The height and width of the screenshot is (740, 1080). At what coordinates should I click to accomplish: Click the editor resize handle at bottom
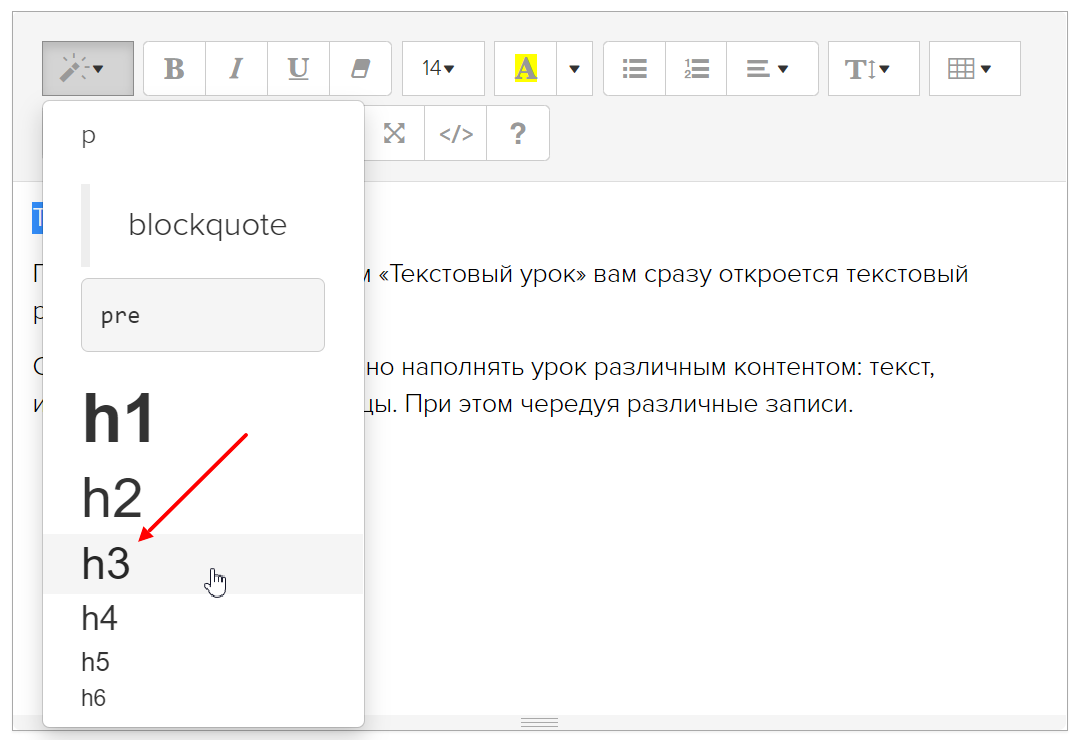coord(539,722)
